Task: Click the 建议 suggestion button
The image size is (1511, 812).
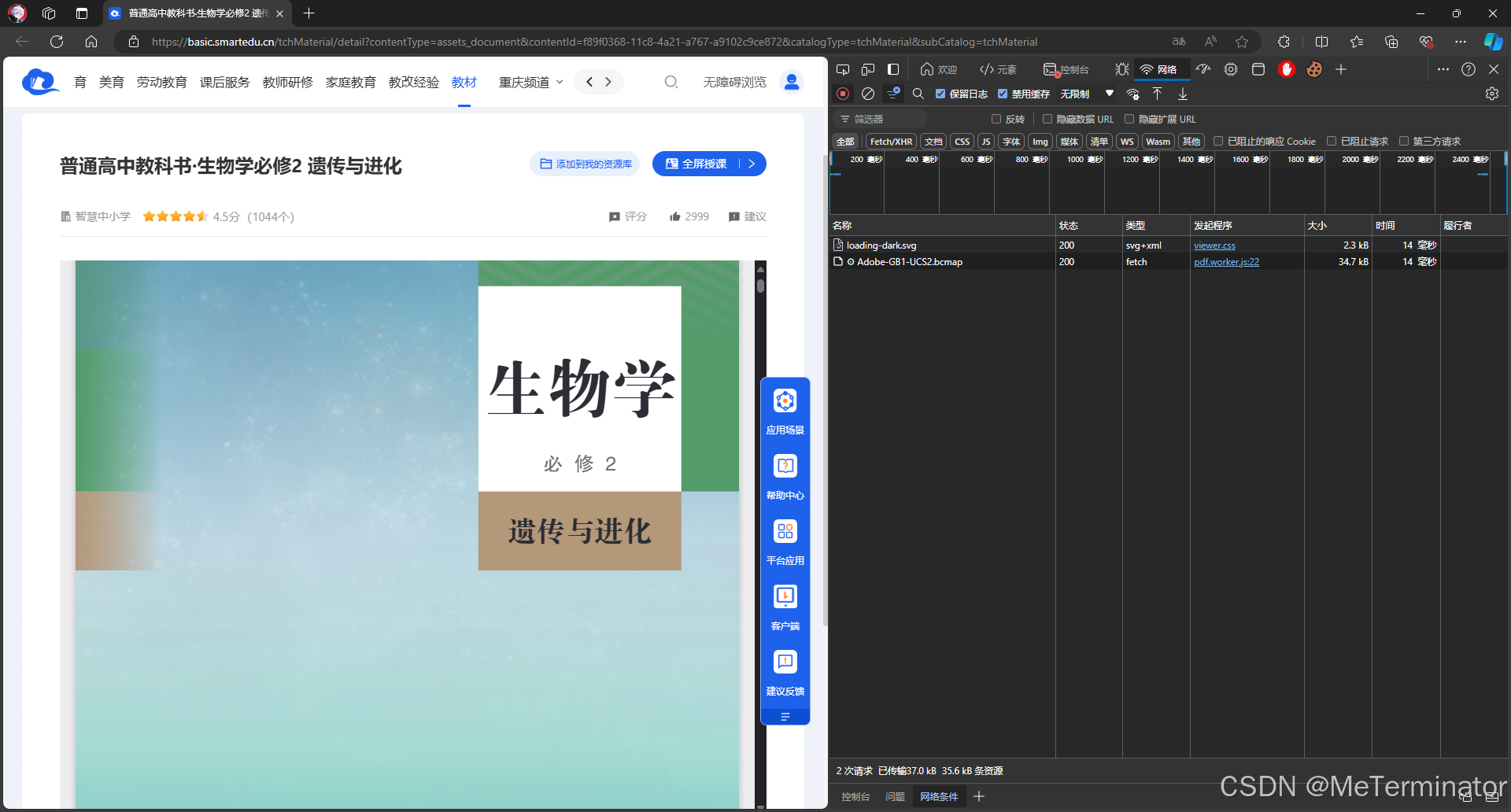Action: pos(747,216)
